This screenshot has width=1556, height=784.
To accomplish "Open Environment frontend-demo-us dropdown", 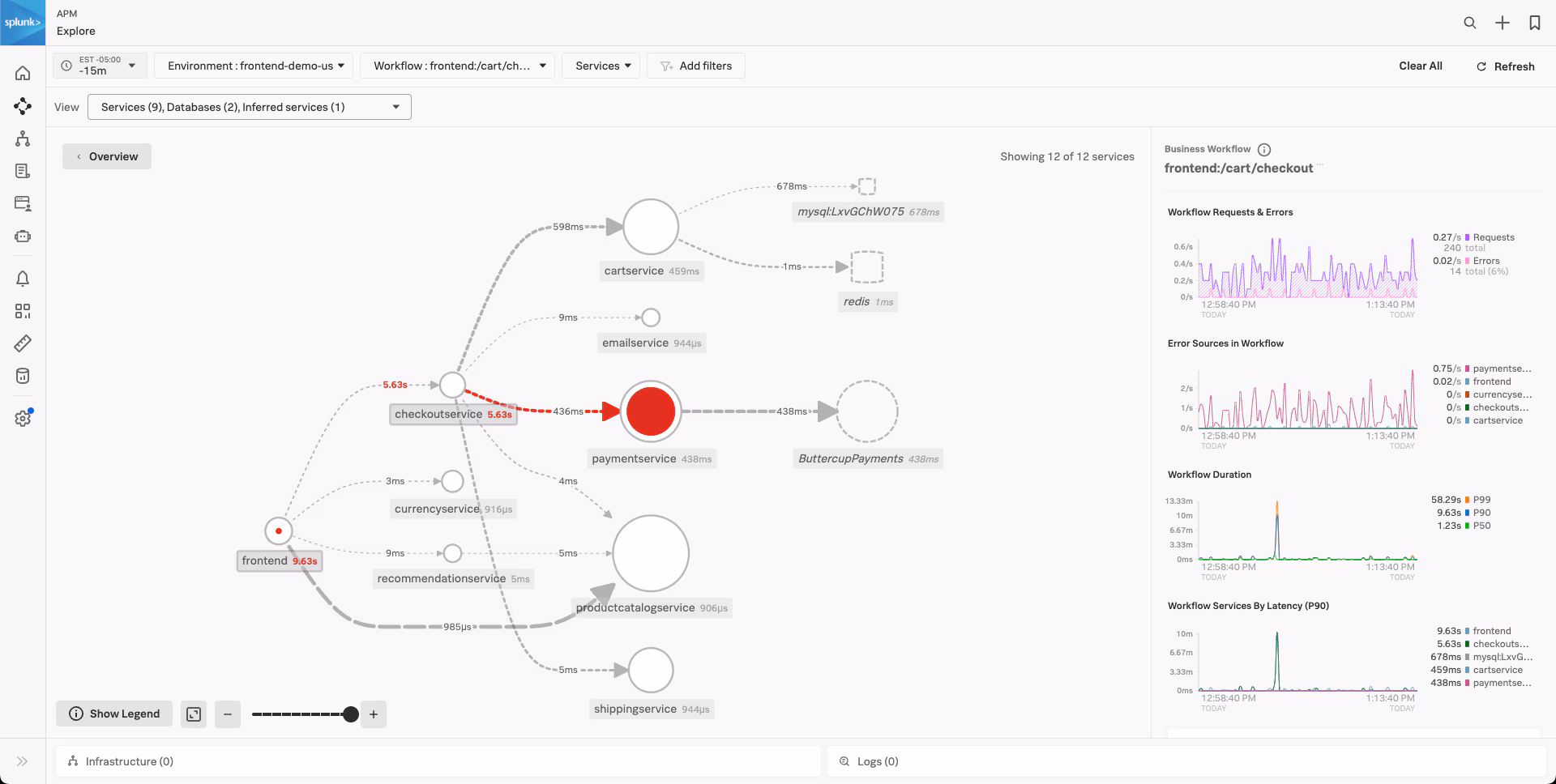I will [254, 66].
